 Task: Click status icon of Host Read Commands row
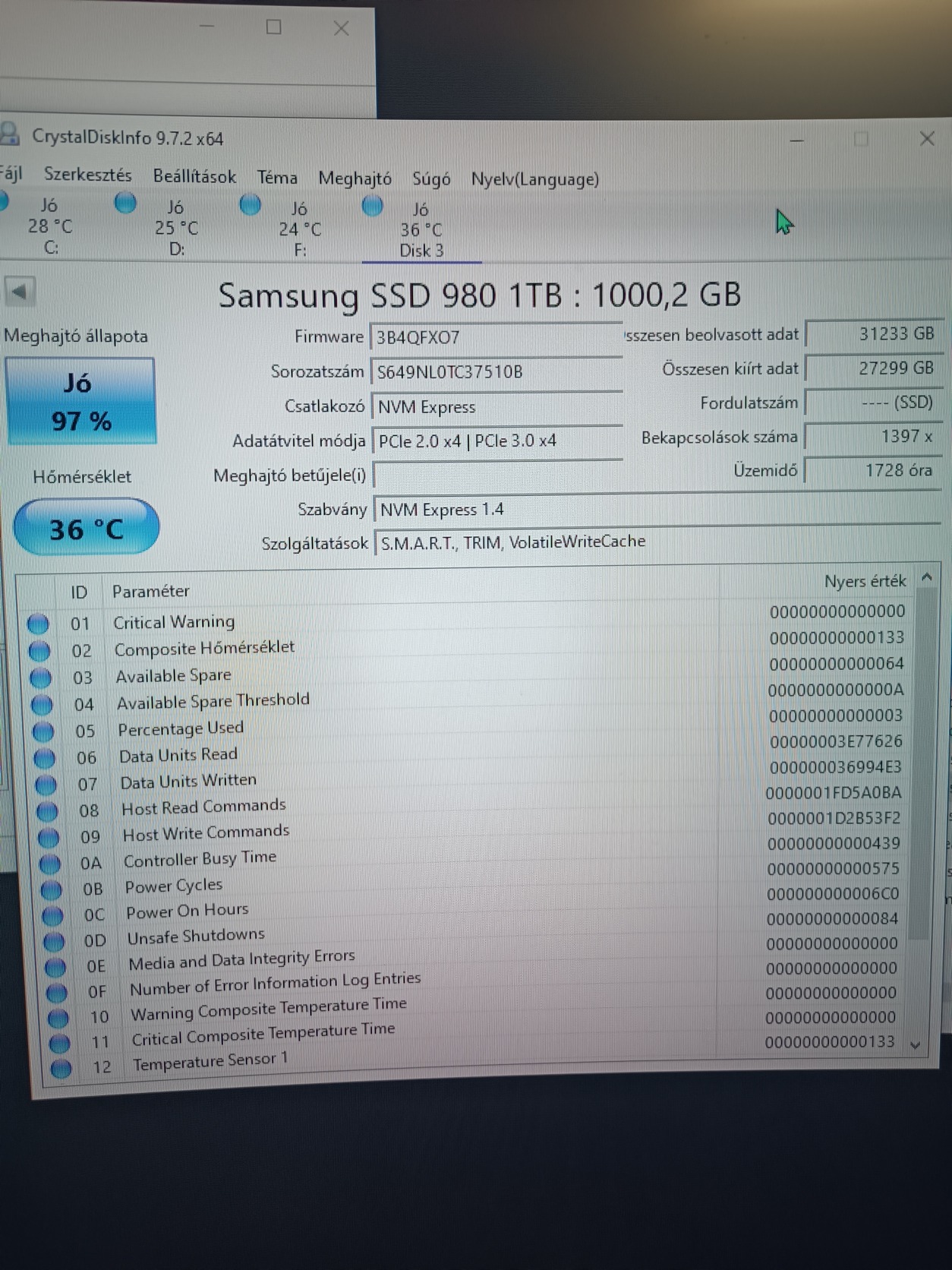47,811
